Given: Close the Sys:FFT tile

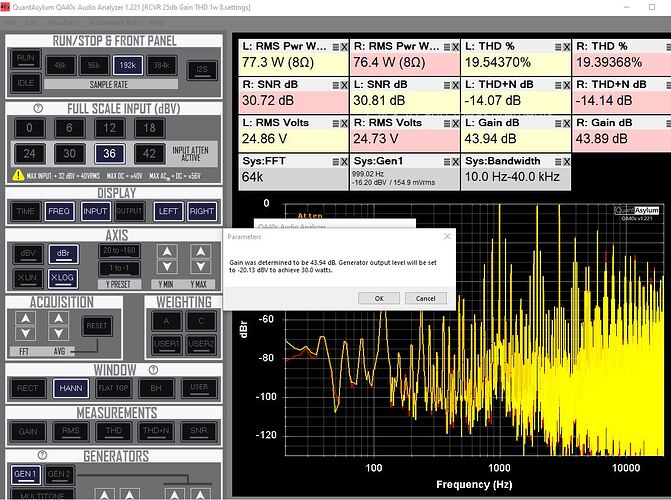Looking at the screenshot, I should 344,162.
